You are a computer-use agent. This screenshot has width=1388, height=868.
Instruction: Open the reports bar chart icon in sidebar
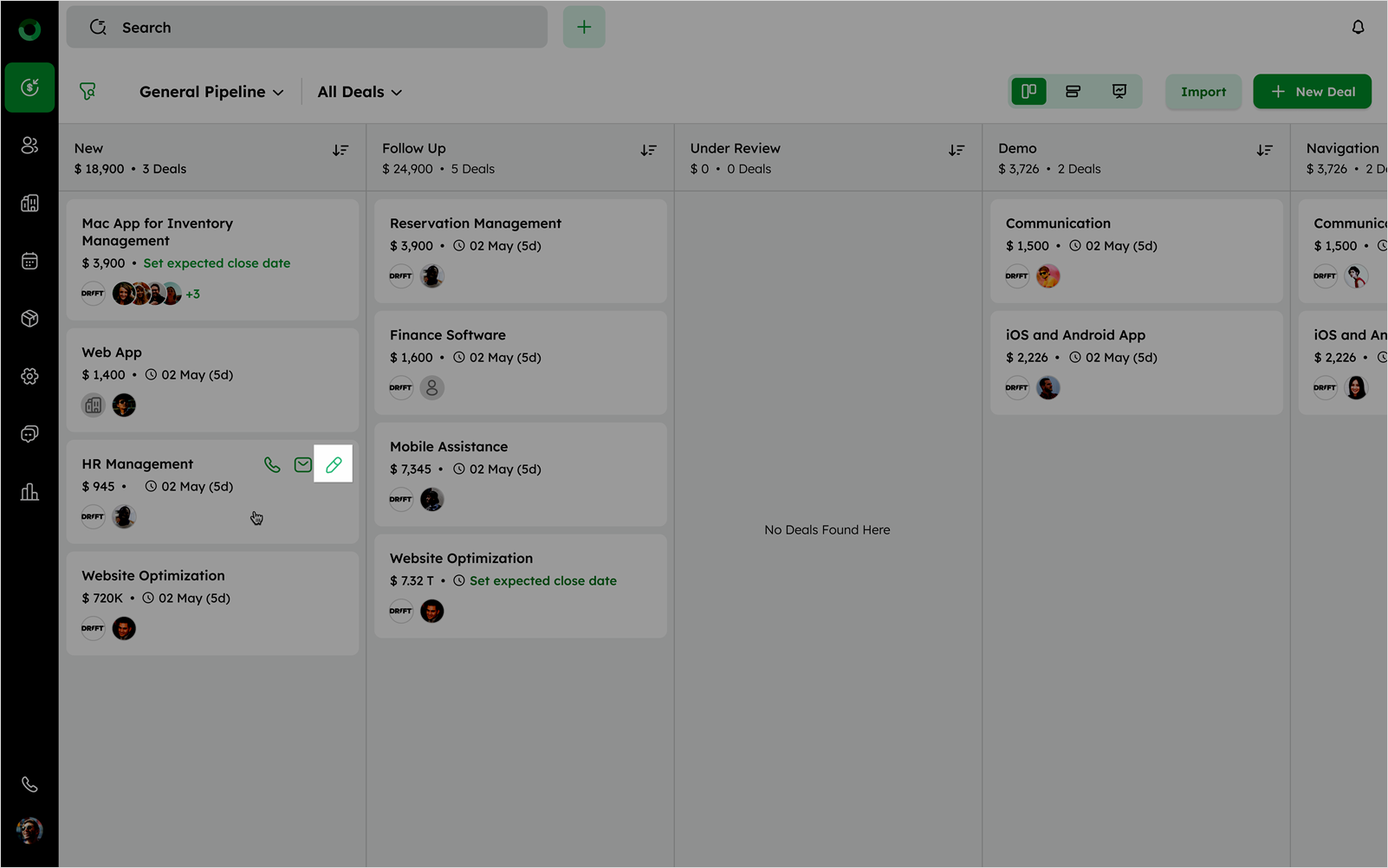pyautogui.click(x=29, y=492)
